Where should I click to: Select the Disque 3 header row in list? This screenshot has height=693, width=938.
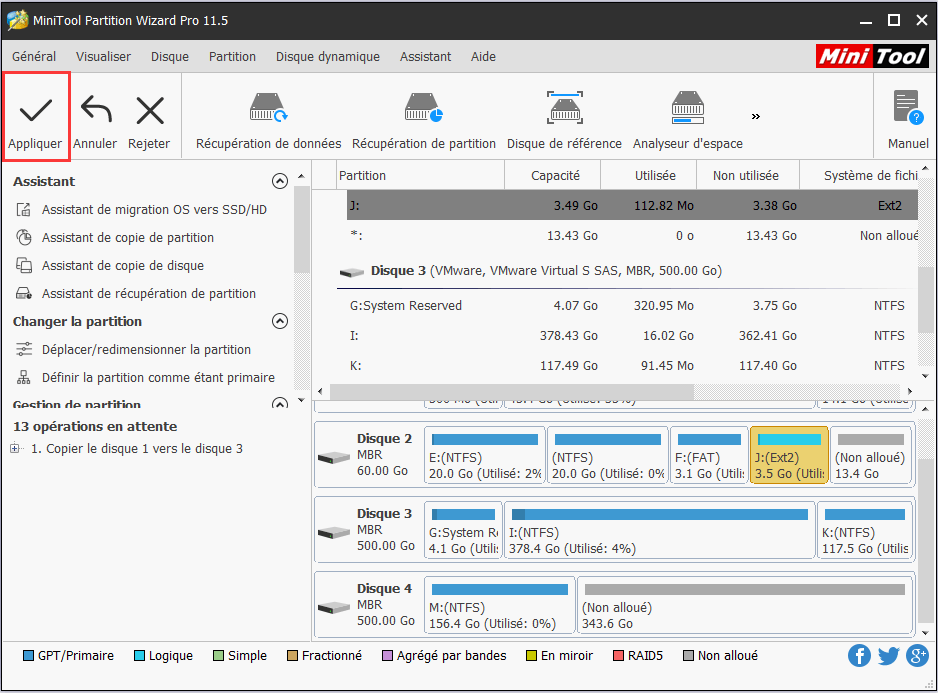[627, 270]
